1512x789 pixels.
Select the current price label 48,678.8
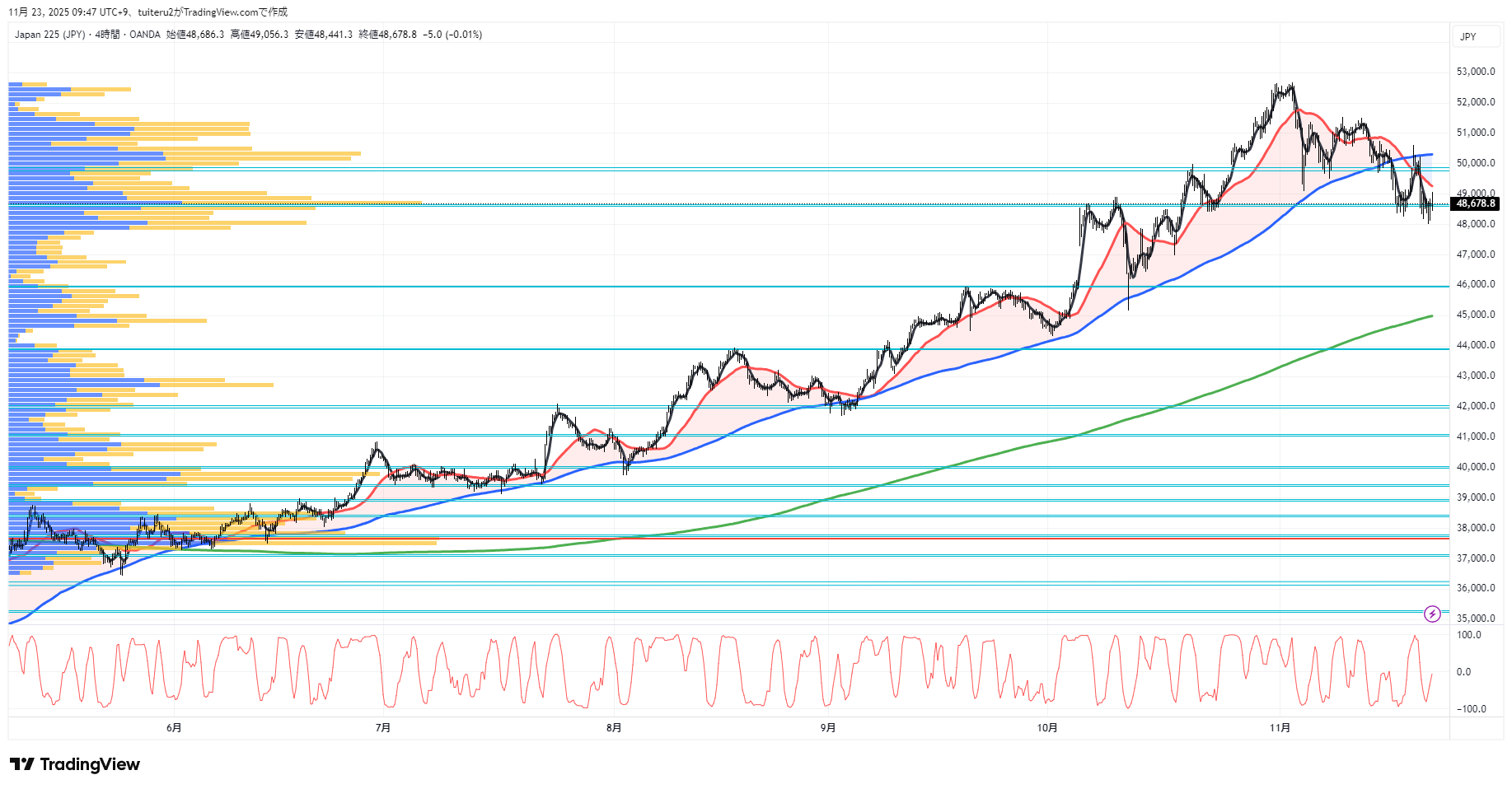pos(1475,203)
